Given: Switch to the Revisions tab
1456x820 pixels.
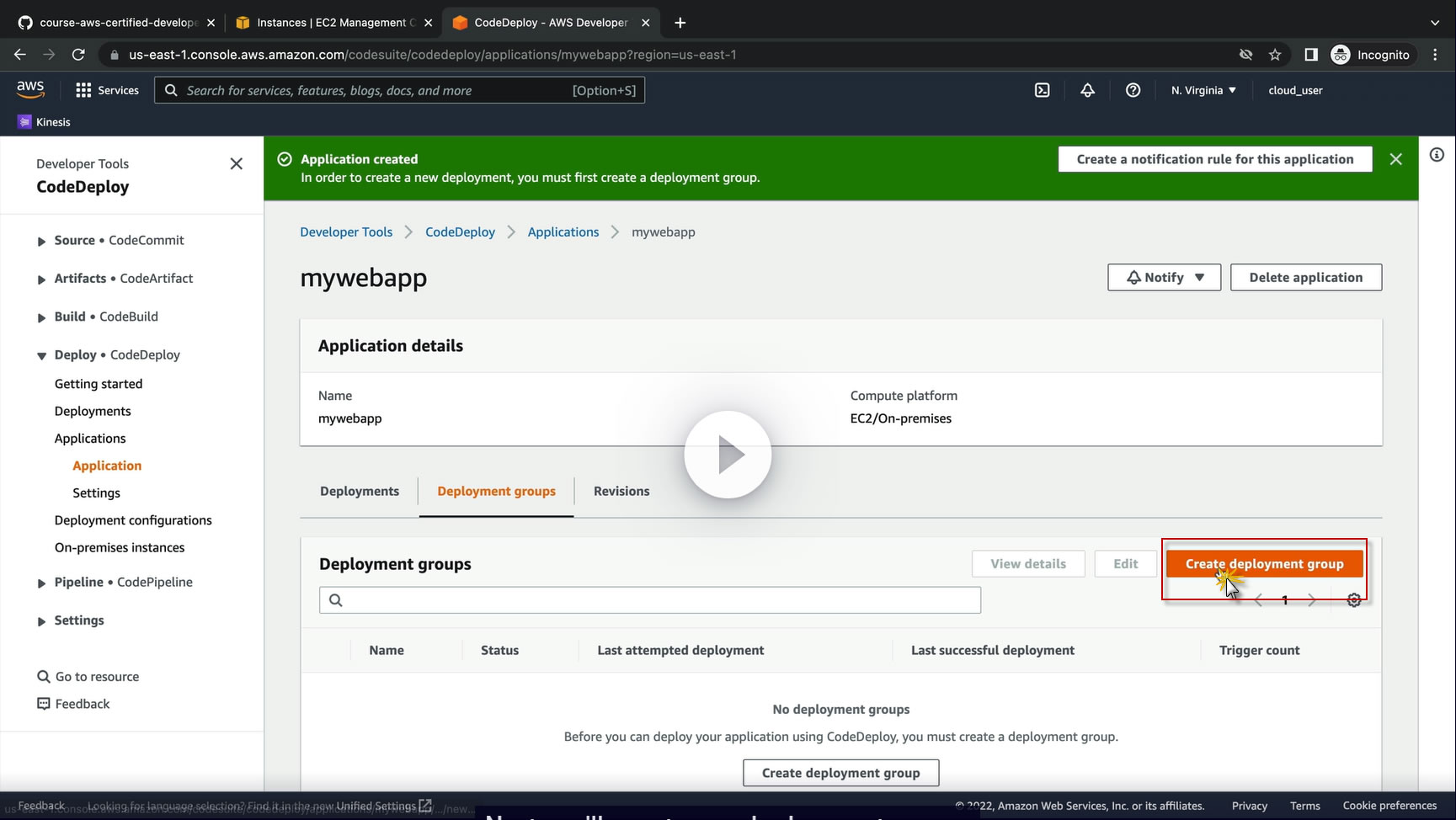Looking at the screenshot, I should pos(621,492).
